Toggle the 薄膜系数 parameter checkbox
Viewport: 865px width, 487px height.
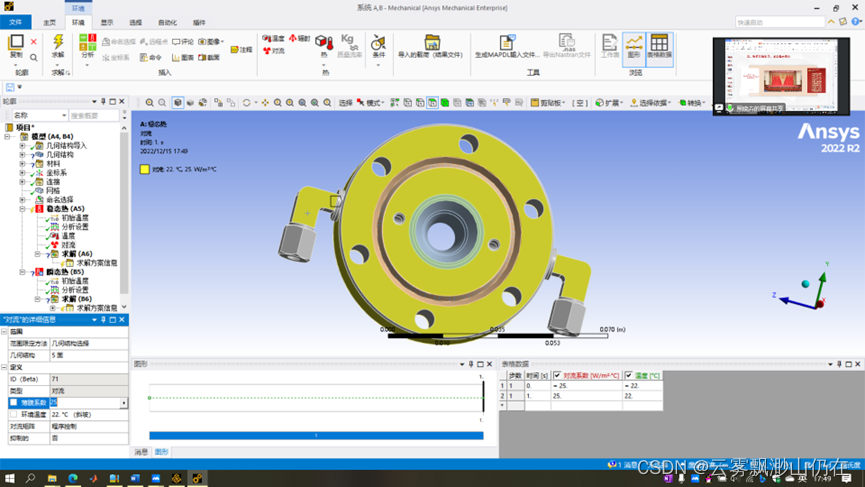click(x=13, y=403)
